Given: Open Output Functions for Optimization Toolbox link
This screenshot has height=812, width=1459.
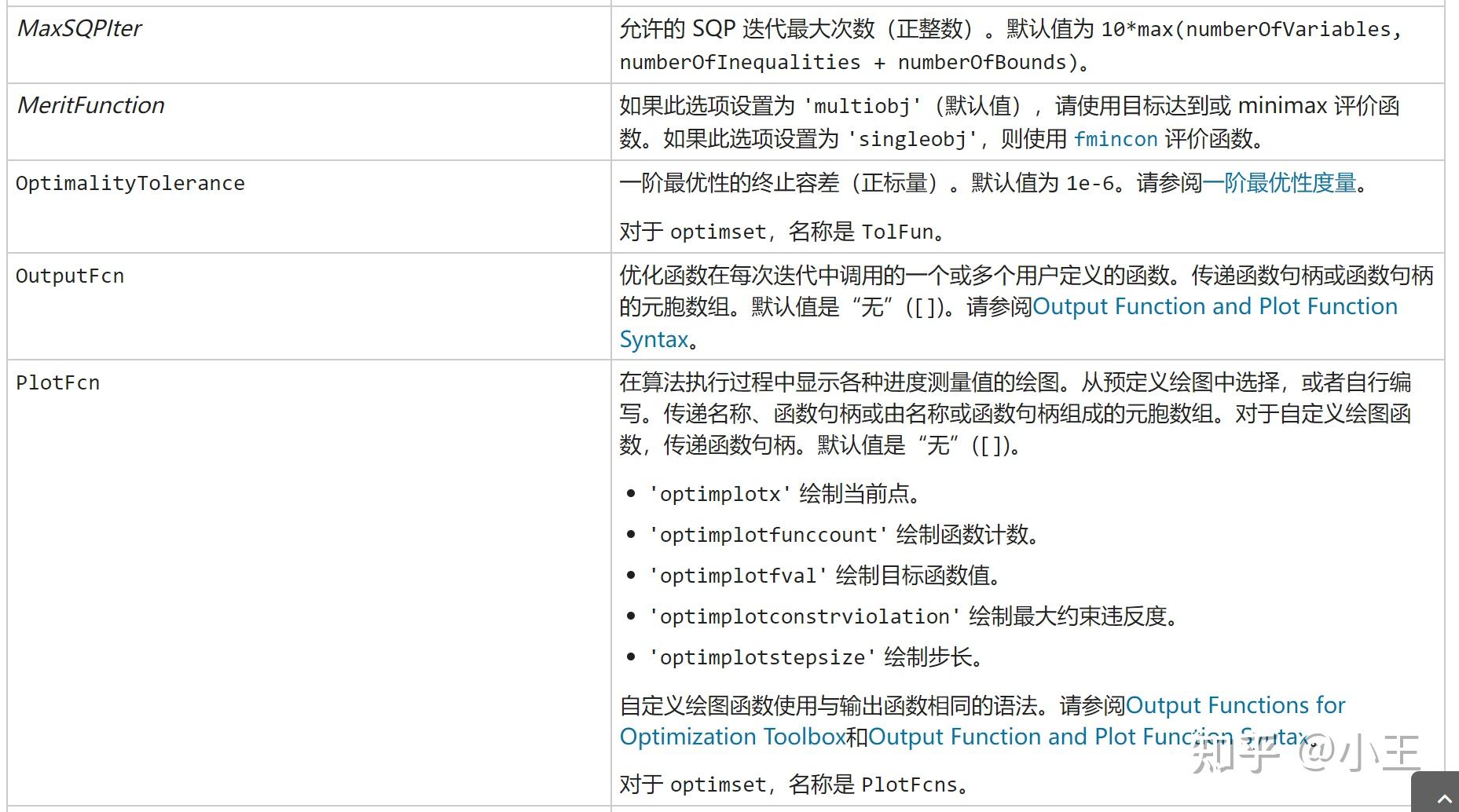Looking at the screenshot, I should (x=1235, y=705).
